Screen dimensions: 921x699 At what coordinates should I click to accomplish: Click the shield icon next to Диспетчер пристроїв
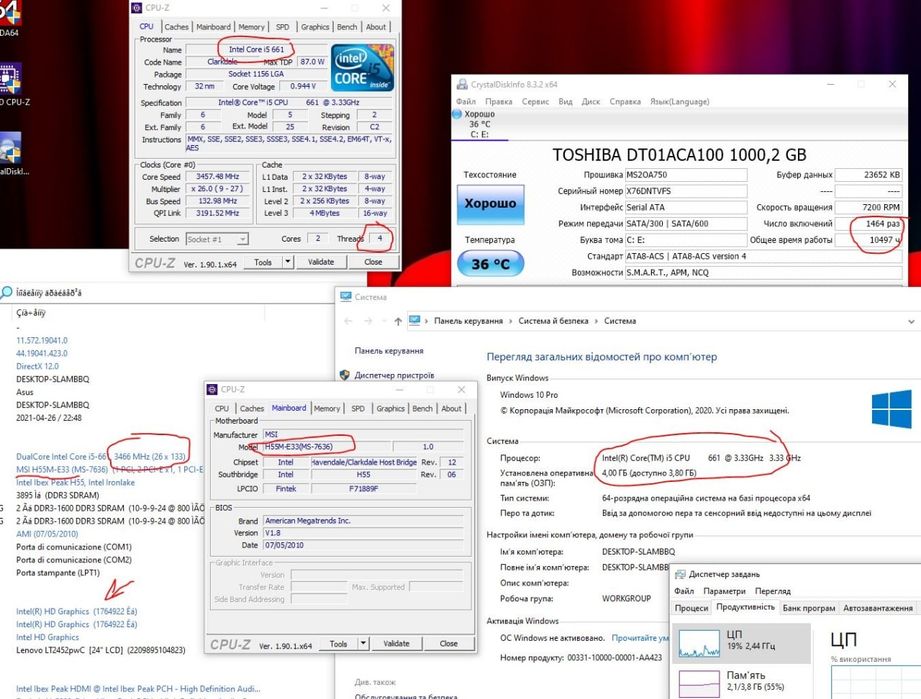click(345, 375)
